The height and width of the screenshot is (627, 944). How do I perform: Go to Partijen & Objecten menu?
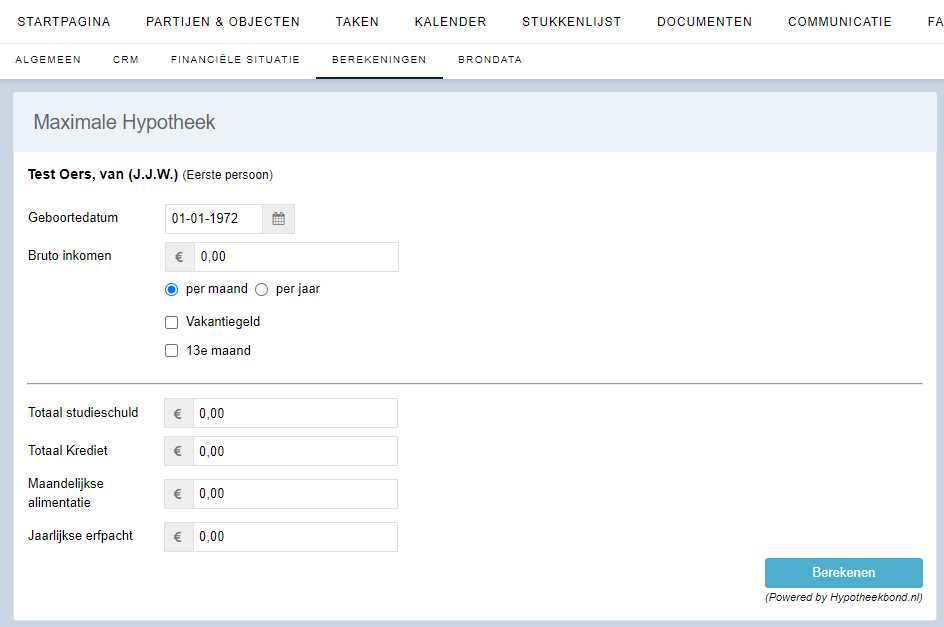(x=223, y=22)
